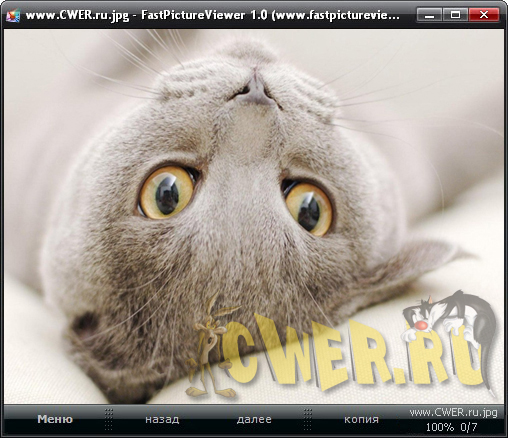Click the www.CWER.ru.jpg filename label
The height and width of the screenshot is (438, 508).
[x=453, y=413]
